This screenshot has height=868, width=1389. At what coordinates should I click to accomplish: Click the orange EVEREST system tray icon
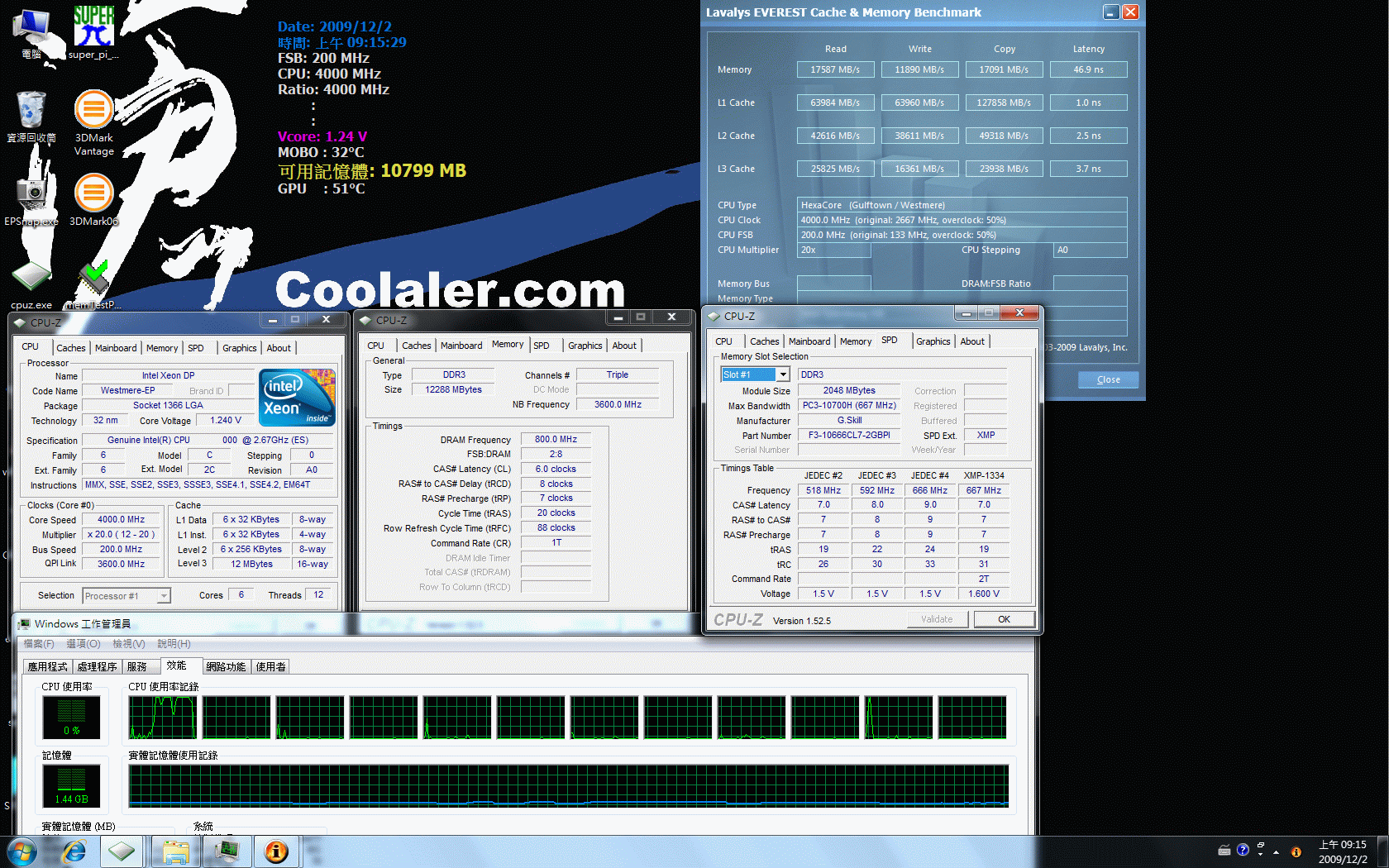click(1296, 851)
